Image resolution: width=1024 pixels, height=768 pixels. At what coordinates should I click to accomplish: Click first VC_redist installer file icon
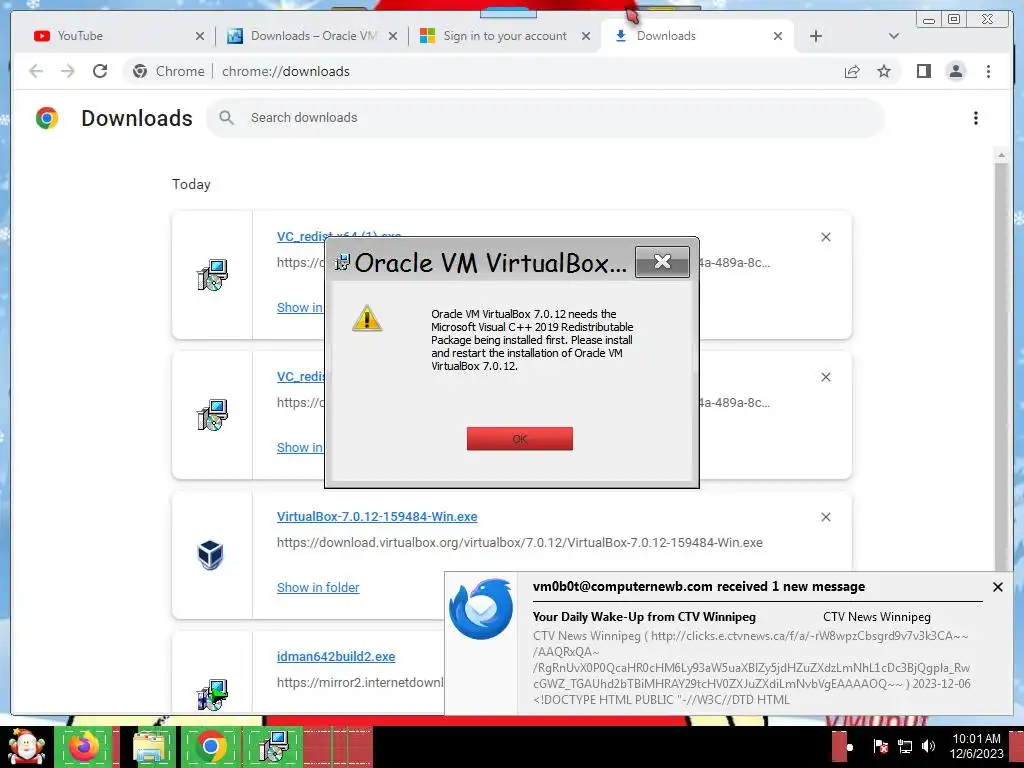pos(212,274)
